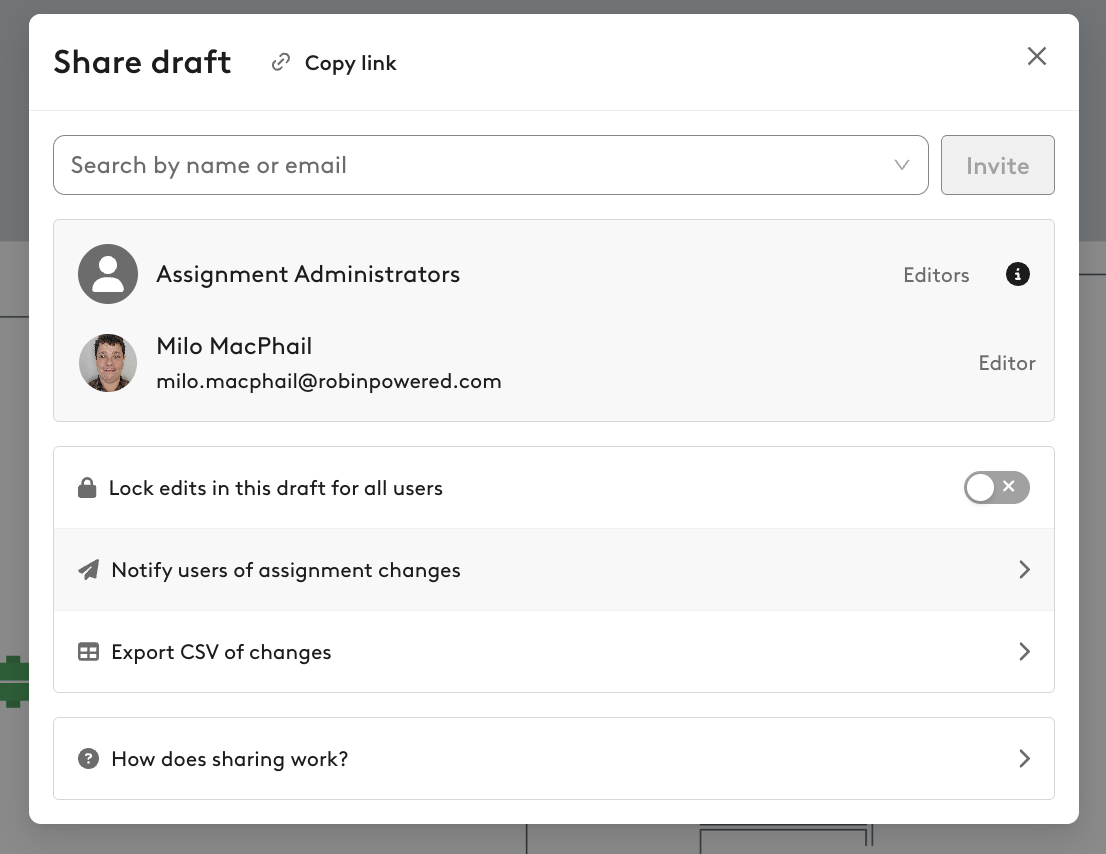
Task: Expand the Notify users row chevron
Action: click(1024, 570)
